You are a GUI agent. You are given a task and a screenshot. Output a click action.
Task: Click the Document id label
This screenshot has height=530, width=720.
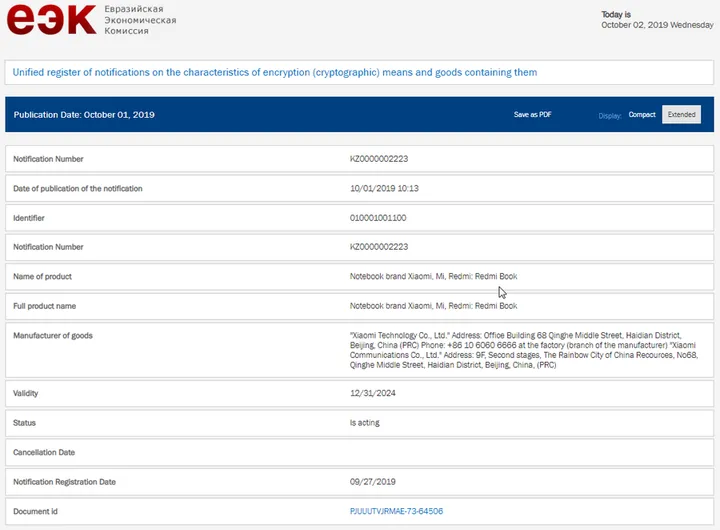[35, 511]
